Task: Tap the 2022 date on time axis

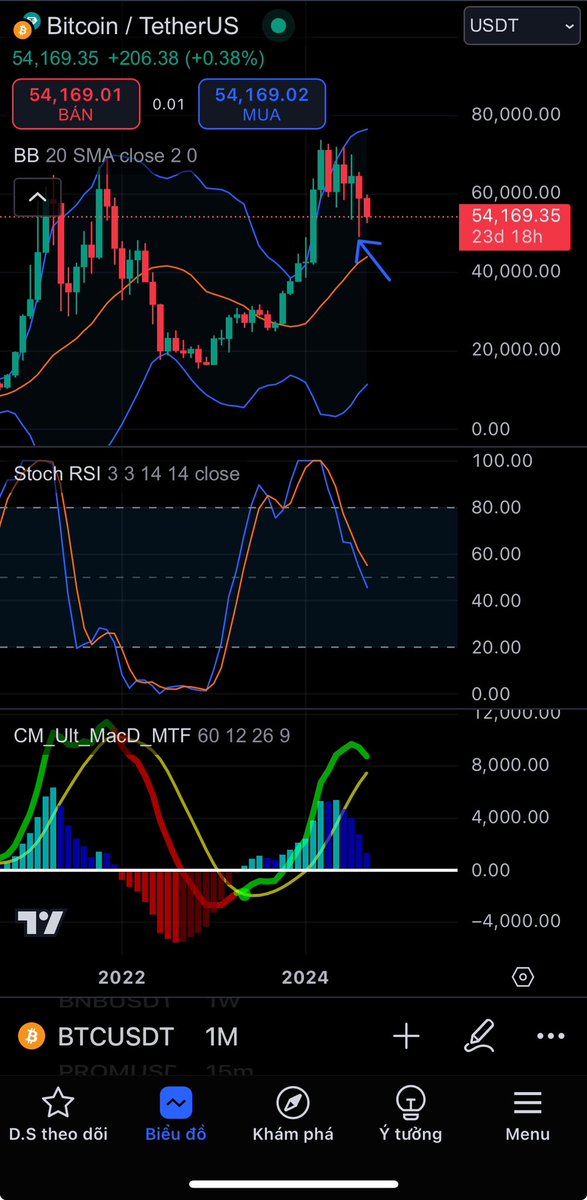Action: pyautogui.click(x=122, y=977)
